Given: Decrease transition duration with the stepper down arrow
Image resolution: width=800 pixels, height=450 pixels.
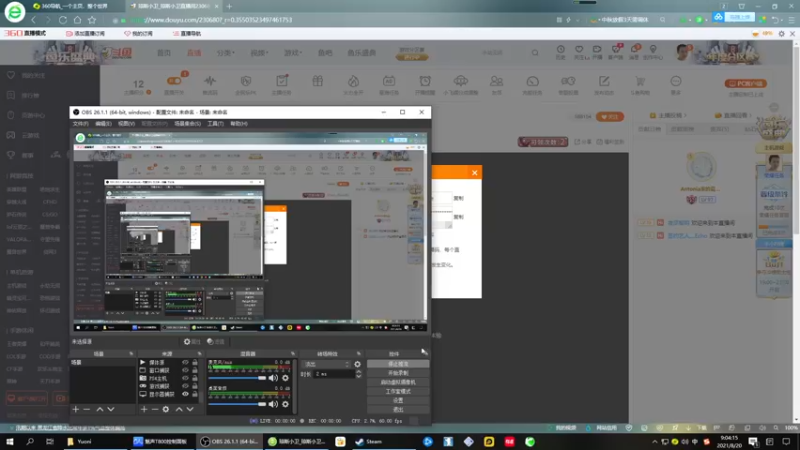Looking at the screenshot, I should tap(359, 376).
